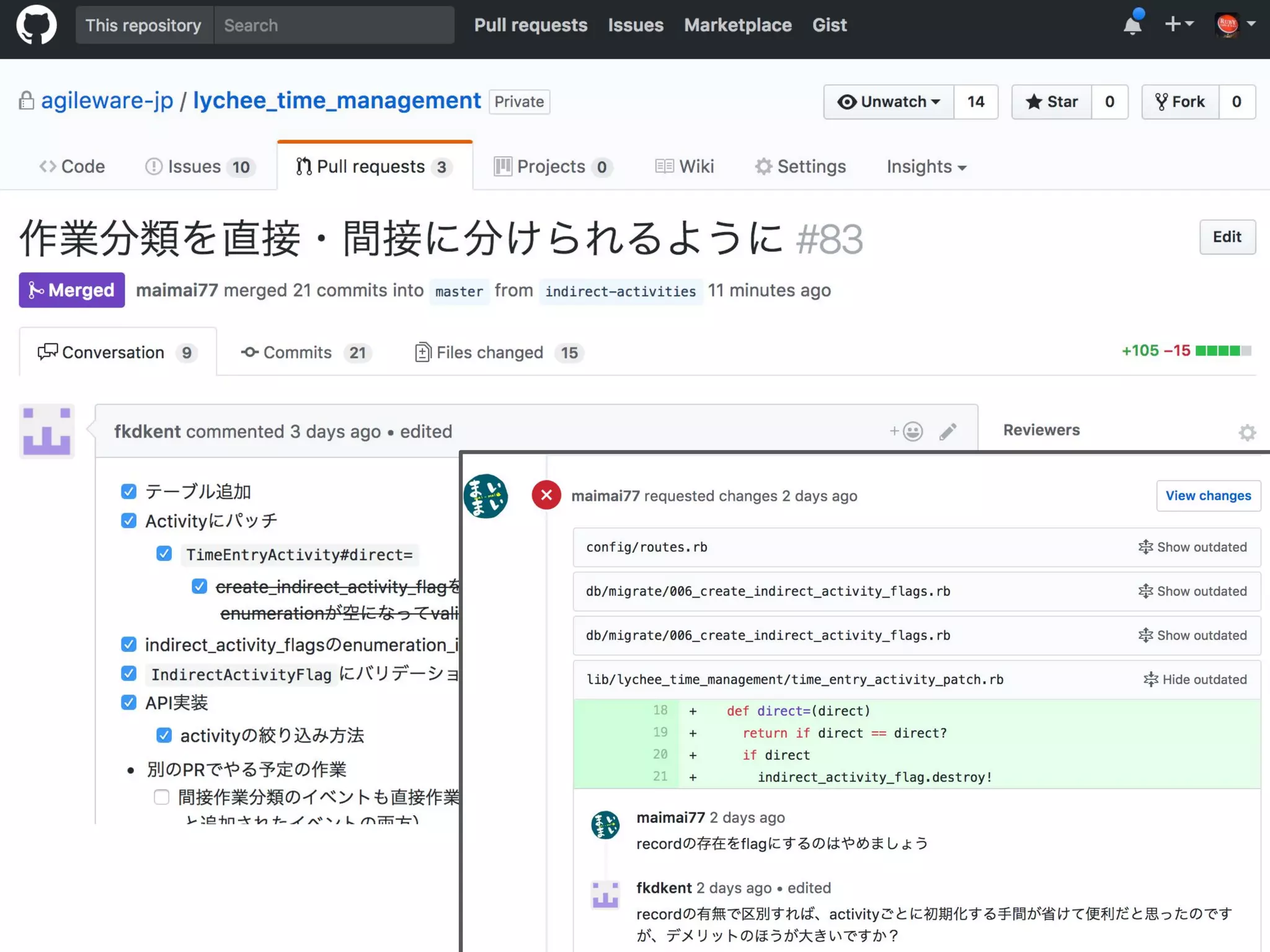Screen dimensions: 1270x952
Task: Open the Unwatch dropdown
Action: point(889,102)
